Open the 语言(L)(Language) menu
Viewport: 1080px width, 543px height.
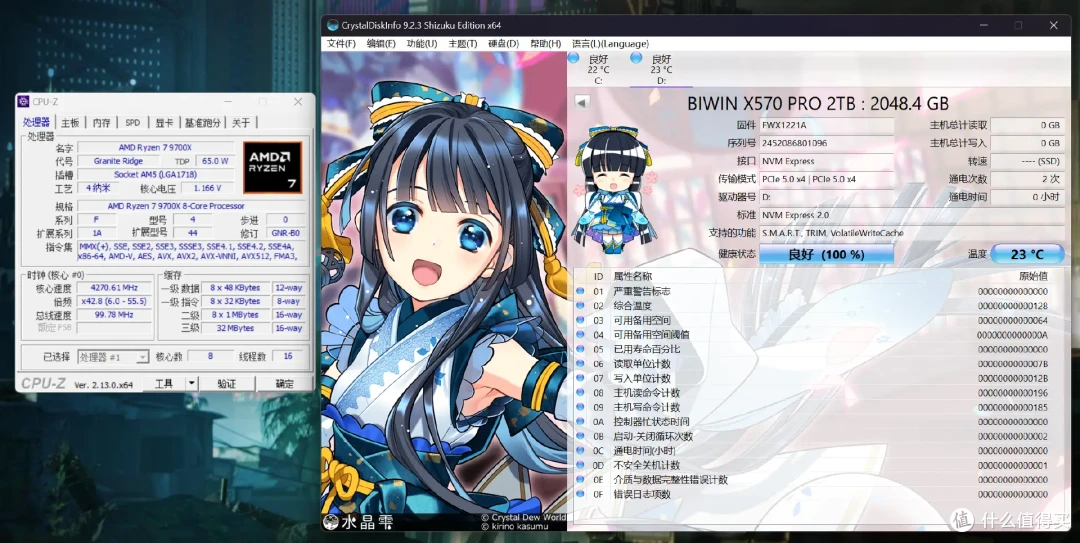pos(610,43)
